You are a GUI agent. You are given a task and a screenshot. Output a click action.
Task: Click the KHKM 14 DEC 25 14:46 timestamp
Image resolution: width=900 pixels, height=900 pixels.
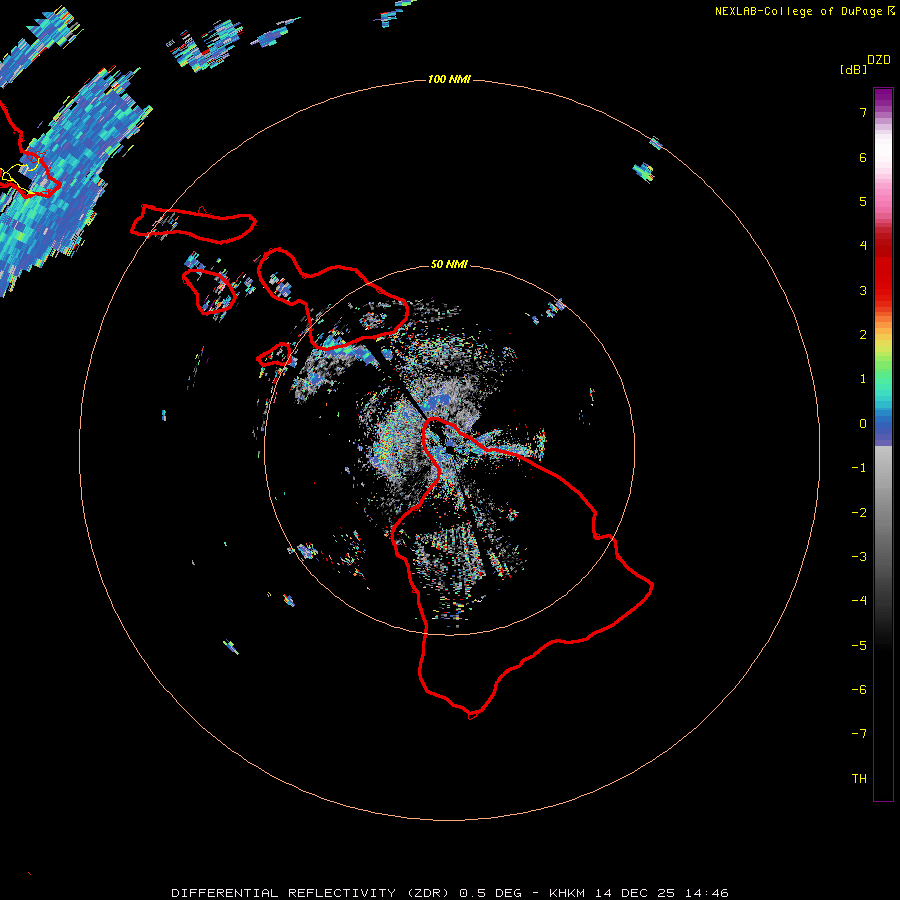point(638,893)
